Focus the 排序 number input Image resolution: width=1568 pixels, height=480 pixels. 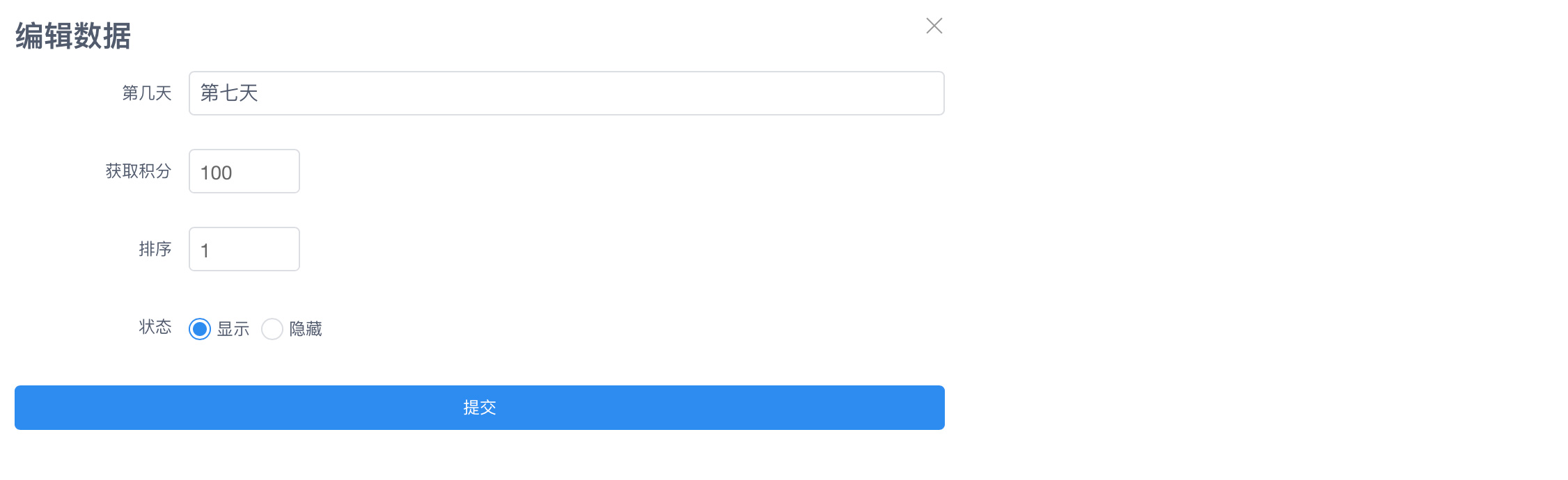tap(244, 249)
